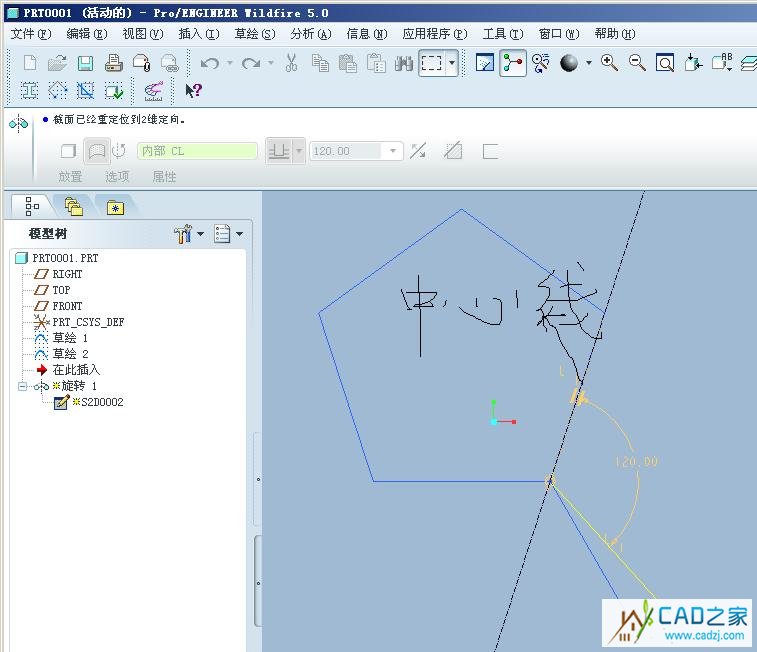Select the FRONT datum plane in tree
The height and width of the screenshot is (652, 757).
(x=67, y=306)
